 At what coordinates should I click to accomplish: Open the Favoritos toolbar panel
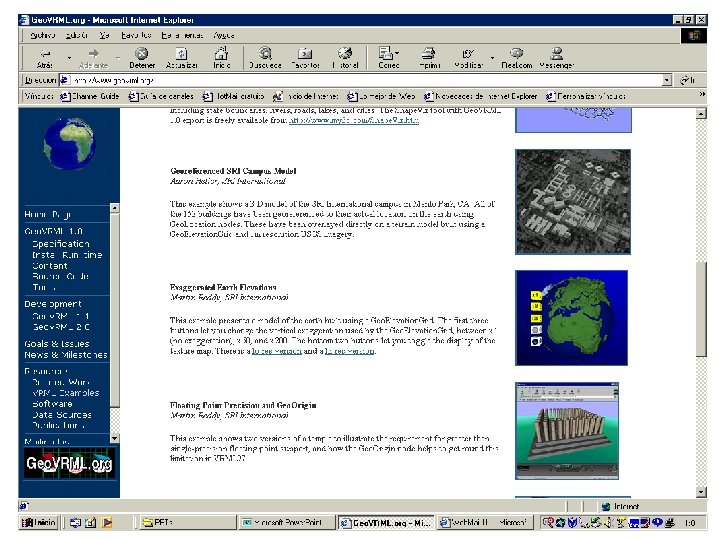click(x=305, y=57)
